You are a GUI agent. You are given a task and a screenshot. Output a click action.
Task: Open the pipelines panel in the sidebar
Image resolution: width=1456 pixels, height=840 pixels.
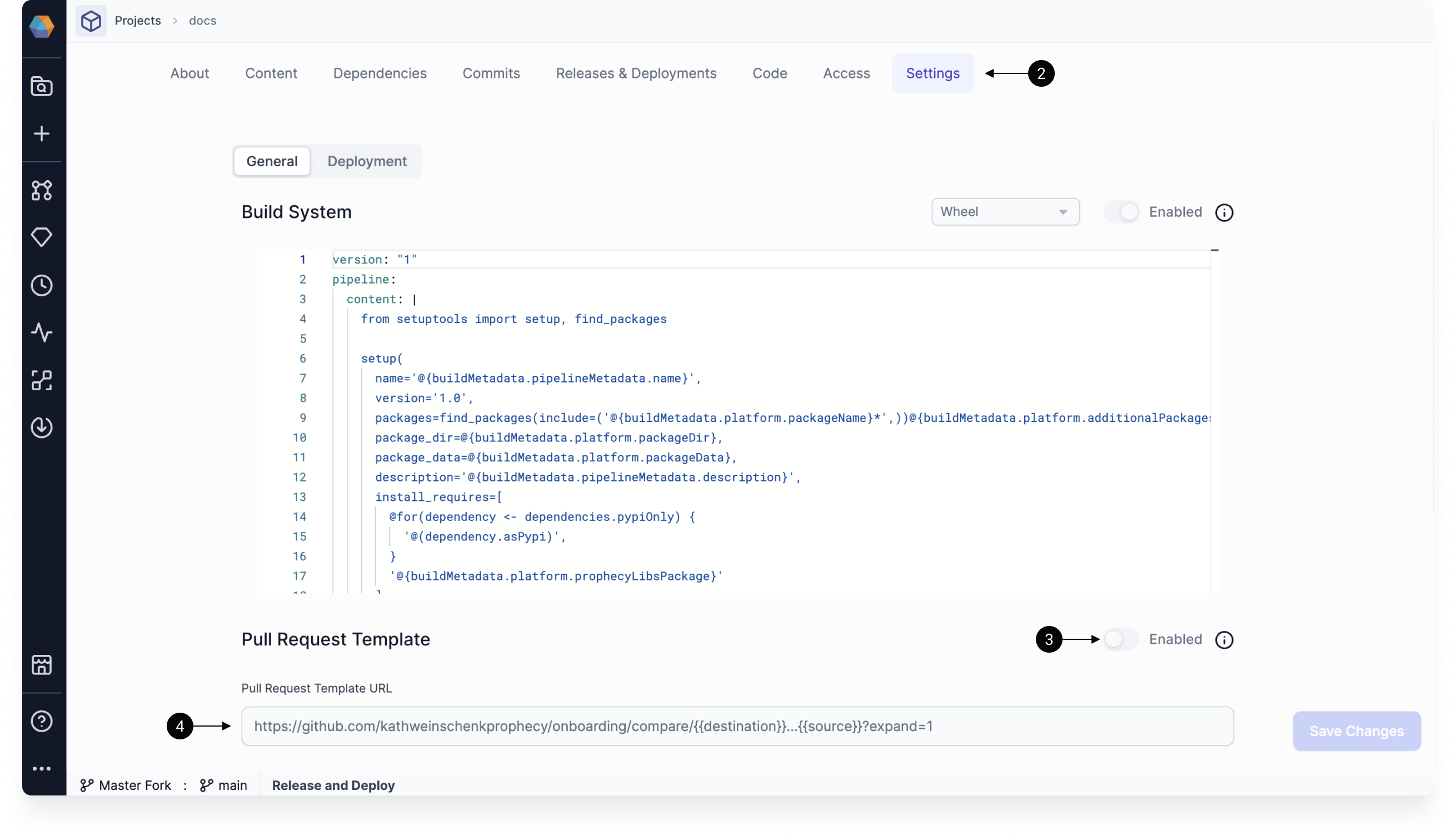tap(42, 190)
